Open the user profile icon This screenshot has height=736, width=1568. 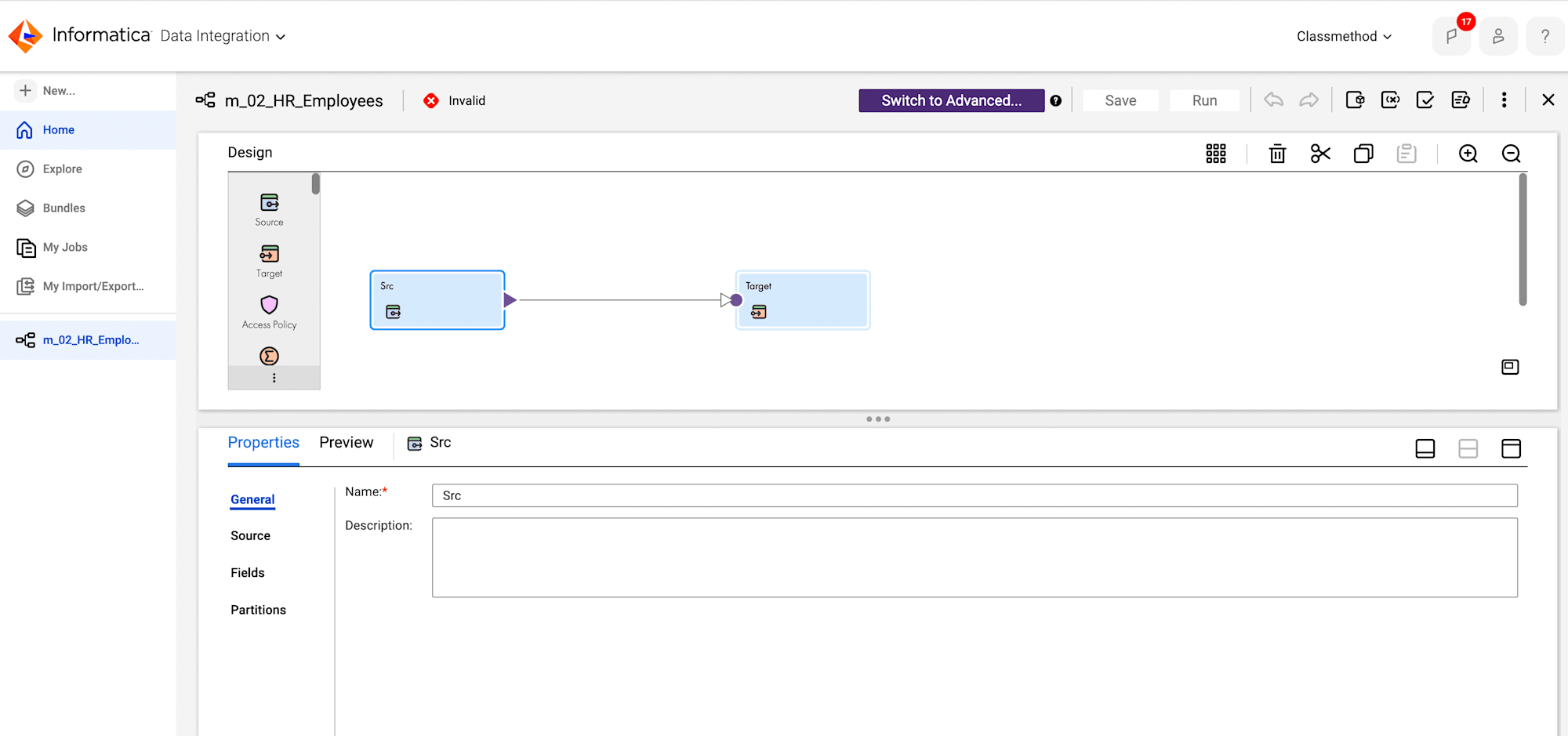[x=1498, y=36]
